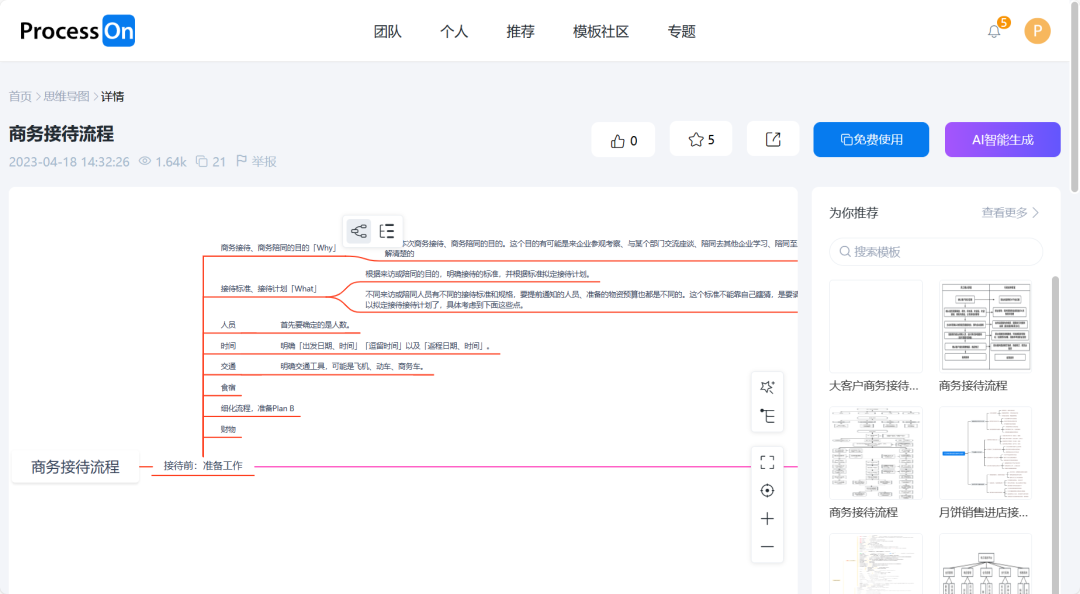Select node 食宿 in mind map
Viewport: 1080px width, 594px height.
(x=228, y=388)
